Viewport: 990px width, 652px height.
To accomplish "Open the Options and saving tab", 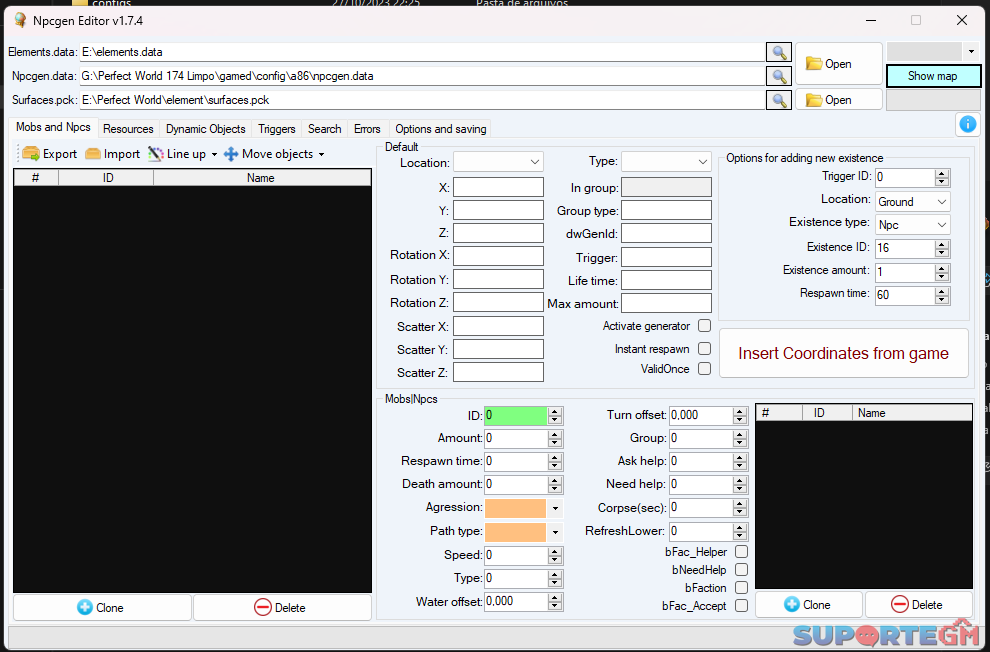I will coord(441,129).
